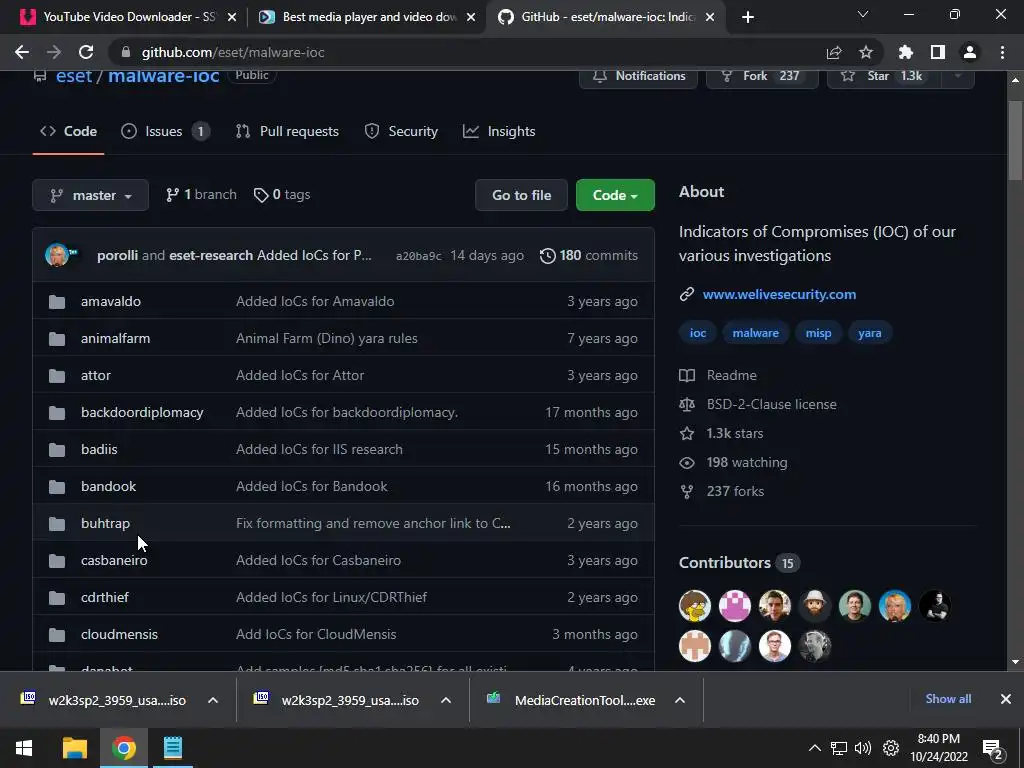The image size is (1024, 768).
Task: Fork the repository with Fork button
Action: click(x=762, y=76)
